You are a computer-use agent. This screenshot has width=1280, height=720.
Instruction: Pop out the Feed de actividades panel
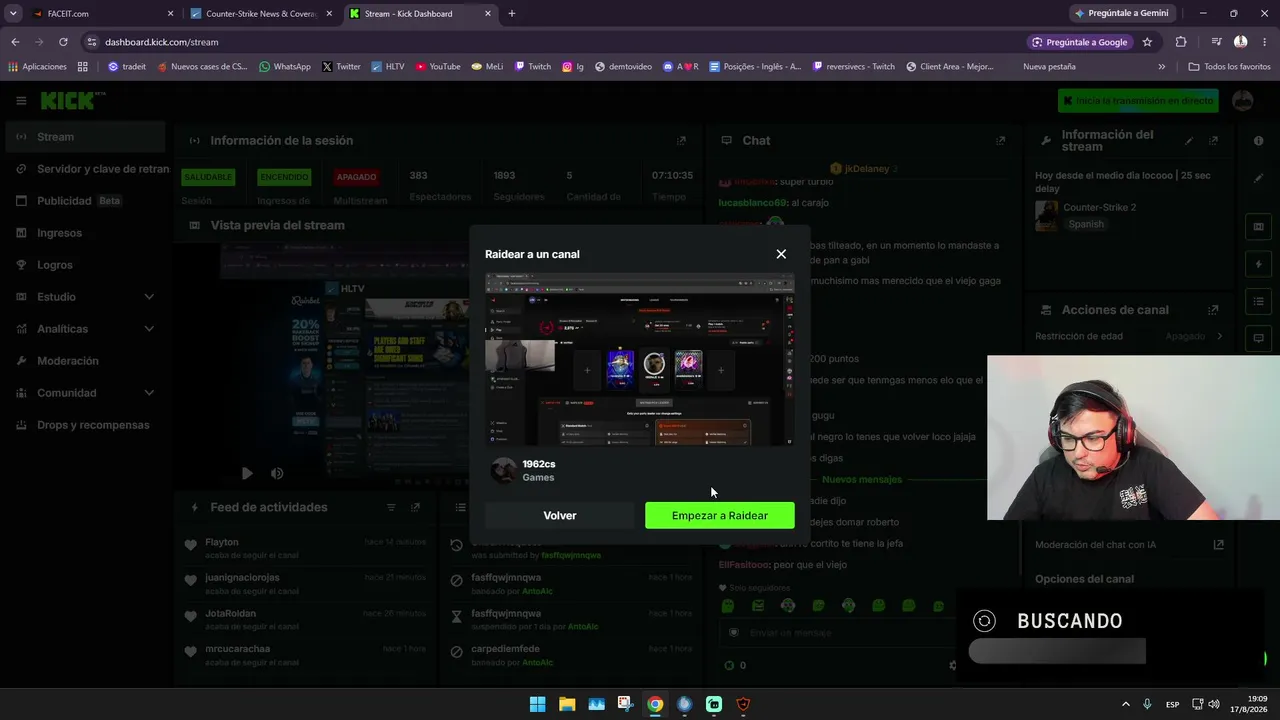click(x=416, y=508)
